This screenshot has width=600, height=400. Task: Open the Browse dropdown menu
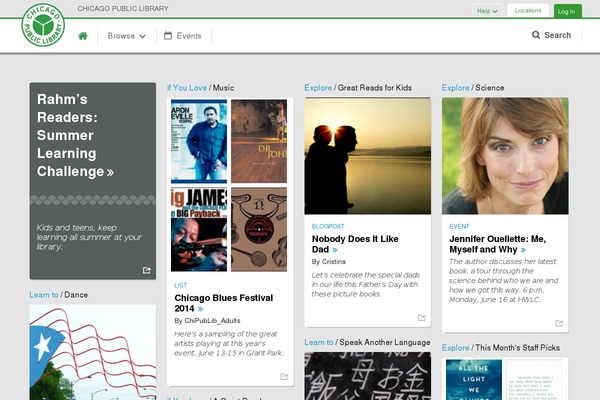pos(126,36)
